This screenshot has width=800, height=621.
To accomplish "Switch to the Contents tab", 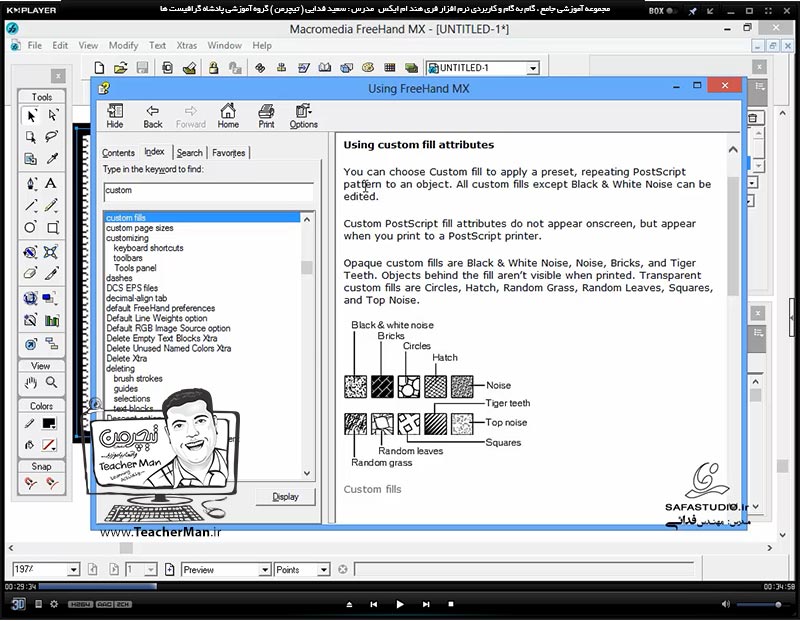I will click(118, 153).
